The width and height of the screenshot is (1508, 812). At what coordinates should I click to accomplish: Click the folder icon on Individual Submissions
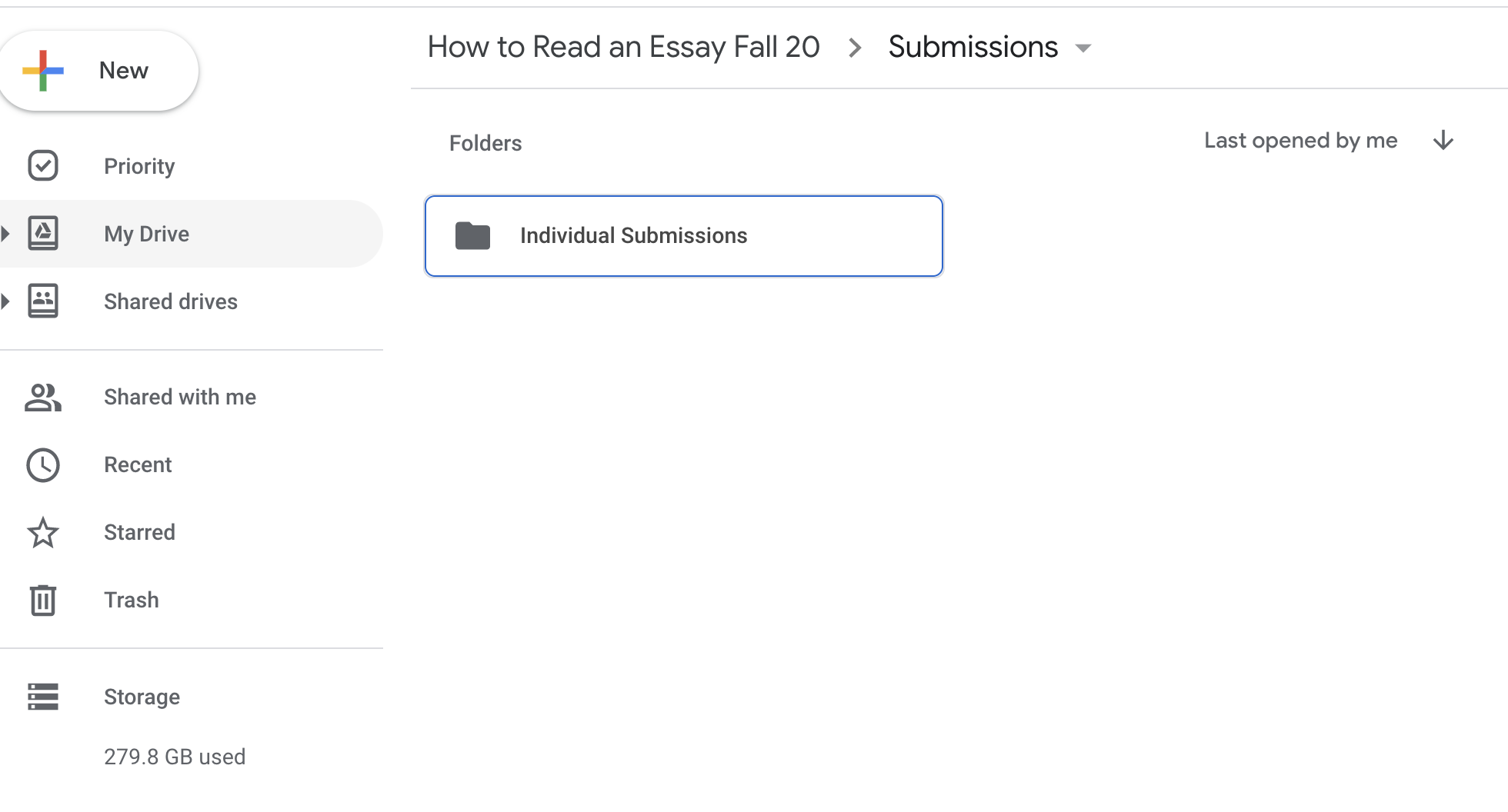(472, 235)
